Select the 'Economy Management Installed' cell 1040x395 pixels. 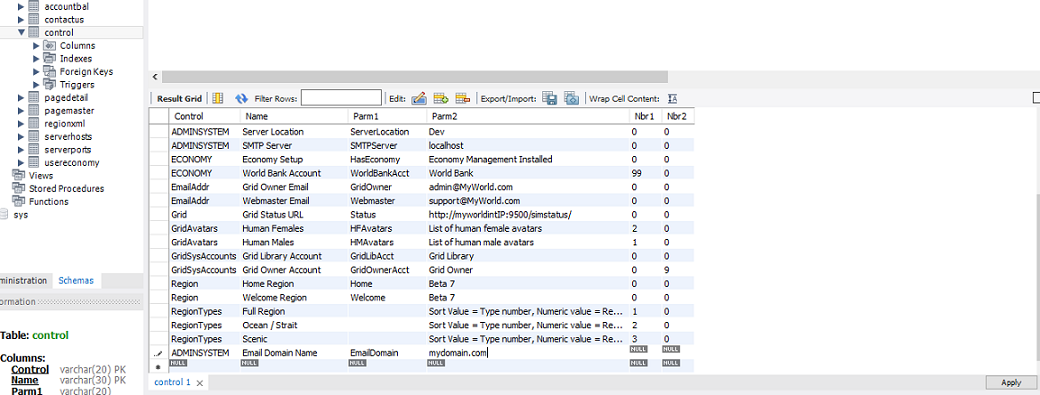click(527, 160)
